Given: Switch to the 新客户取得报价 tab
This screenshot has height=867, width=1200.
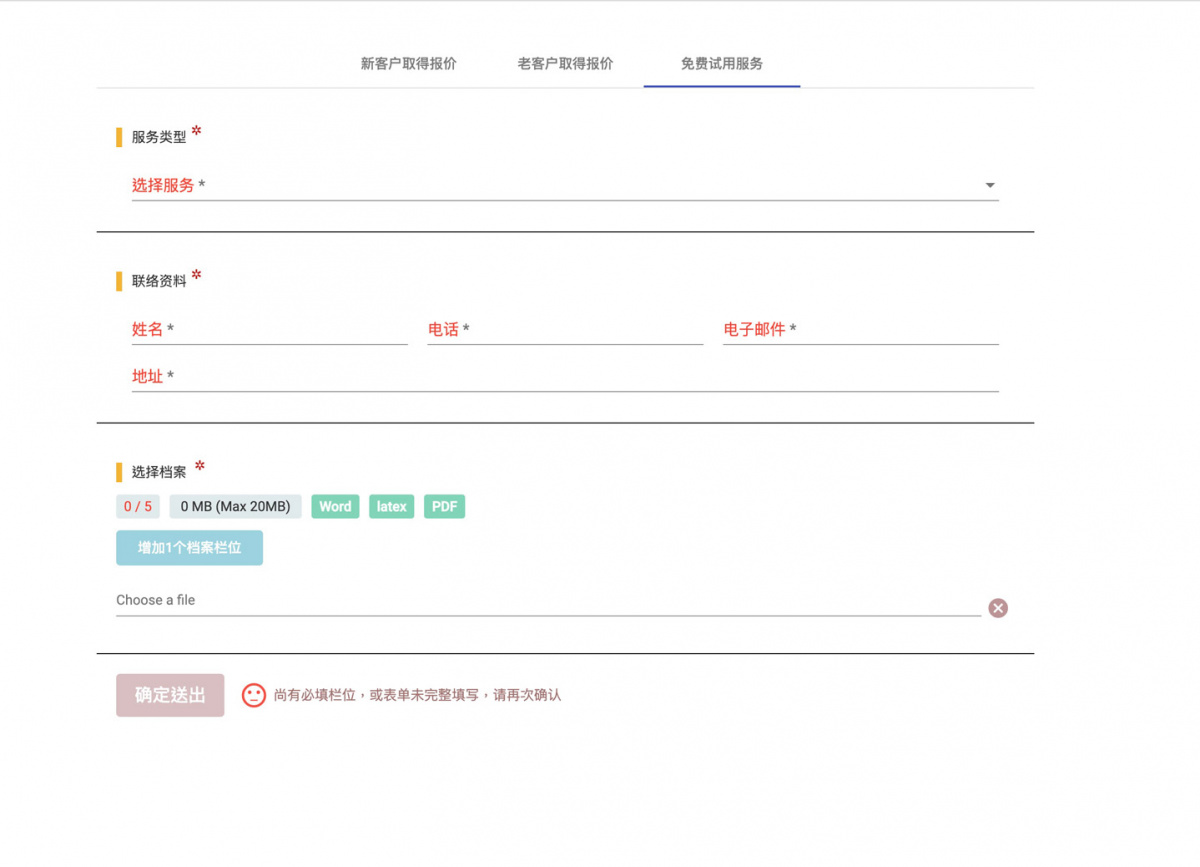Looking at the screenshot, I should pos(409,64).
